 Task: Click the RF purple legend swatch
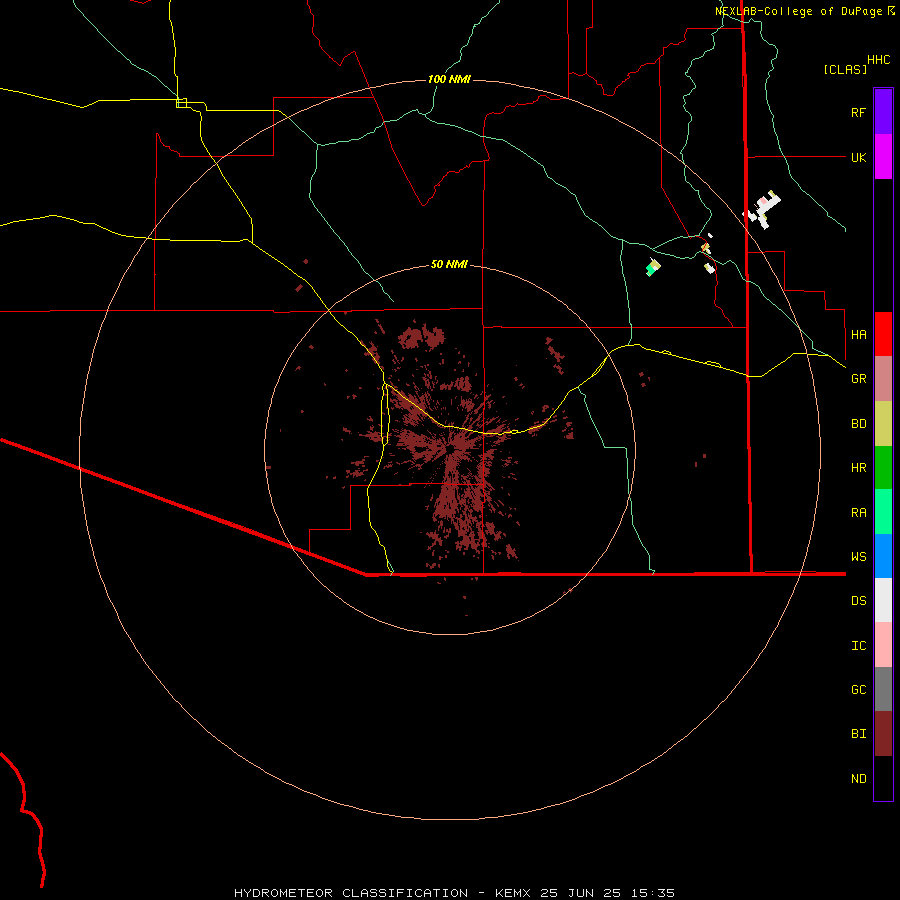[883, 112]
